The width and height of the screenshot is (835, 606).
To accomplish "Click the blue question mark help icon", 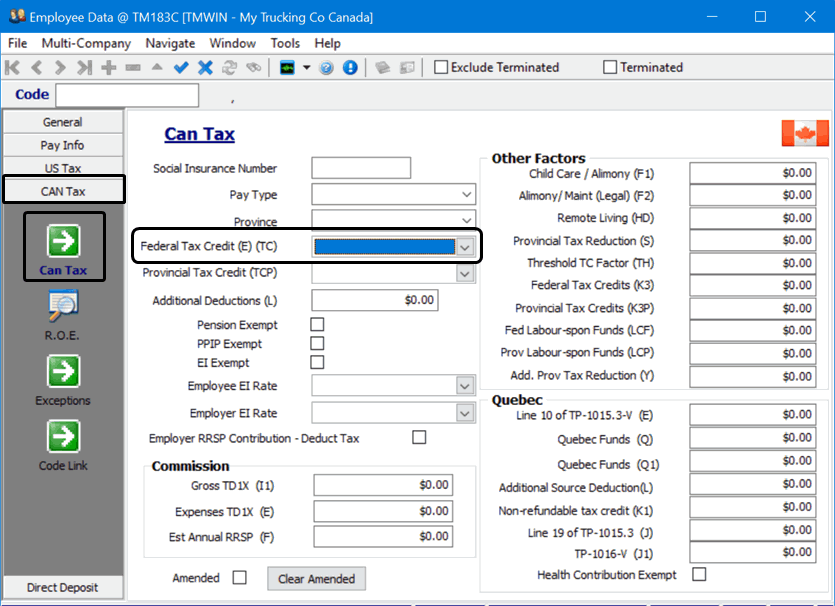I will (x=327, y=68).
